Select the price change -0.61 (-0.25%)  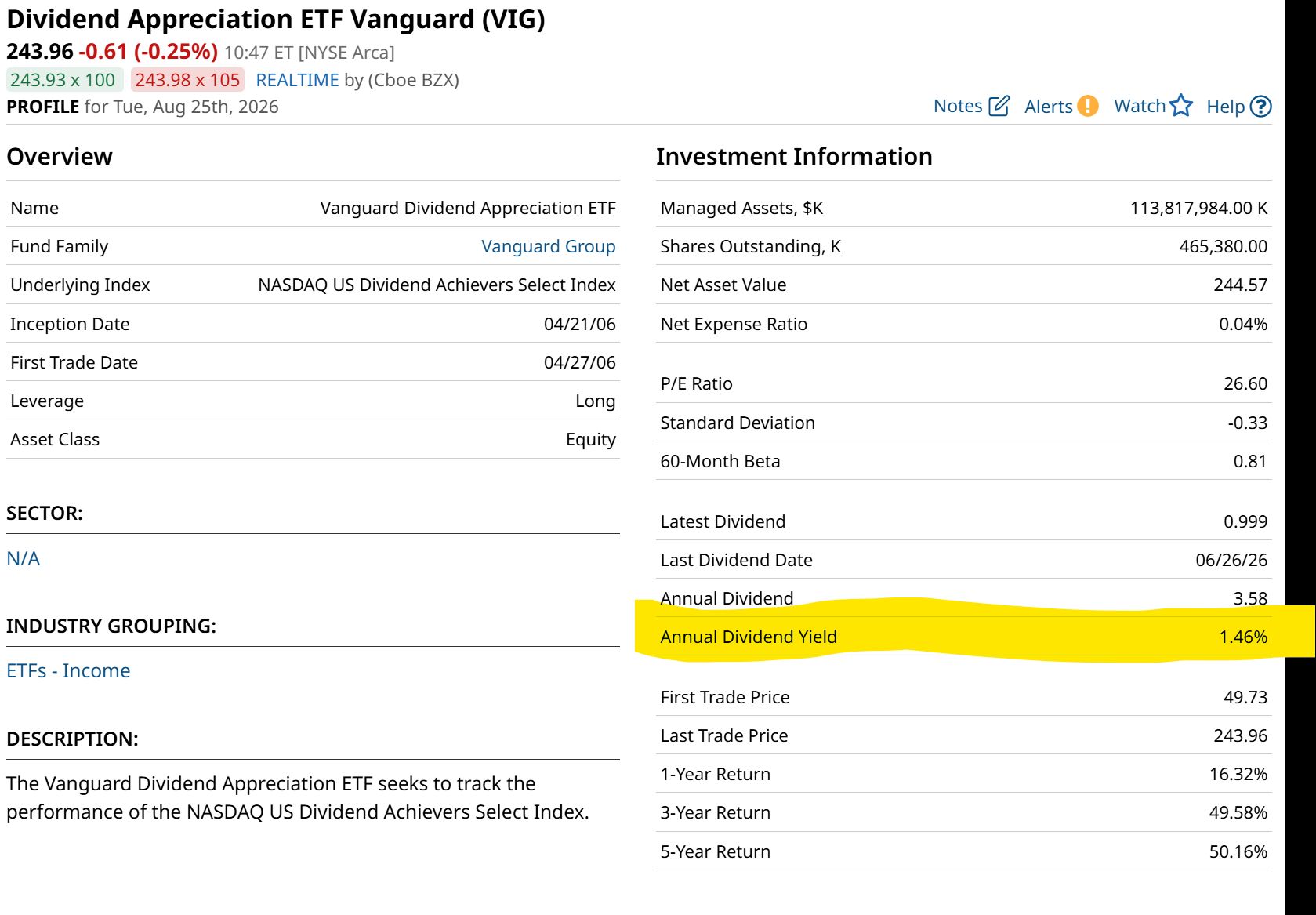click(x=148, y=52)
